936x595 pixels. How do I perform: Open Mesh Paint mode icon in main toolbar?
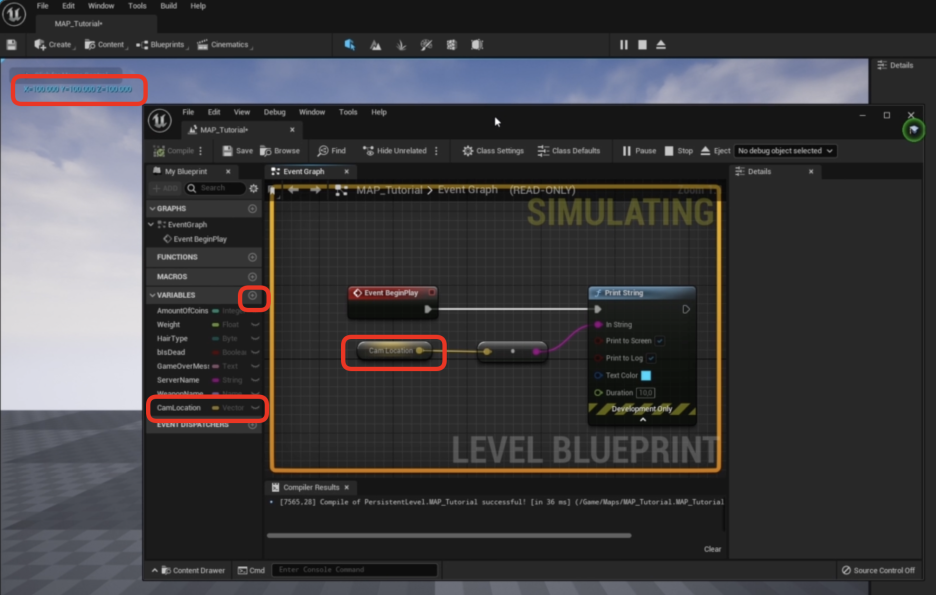(426, 45)
